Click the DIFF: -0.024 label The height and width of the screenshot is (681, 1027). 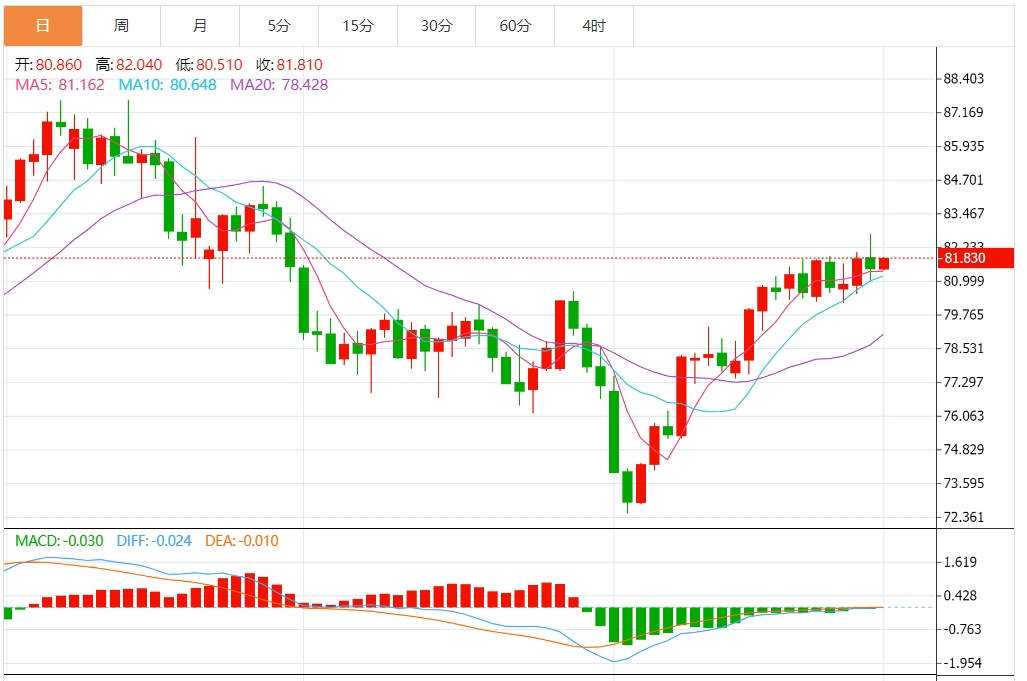pos(154,541)
